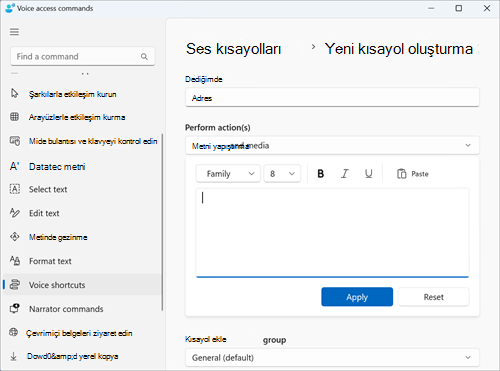Click the sidebar vertical scrollbar

162,222
